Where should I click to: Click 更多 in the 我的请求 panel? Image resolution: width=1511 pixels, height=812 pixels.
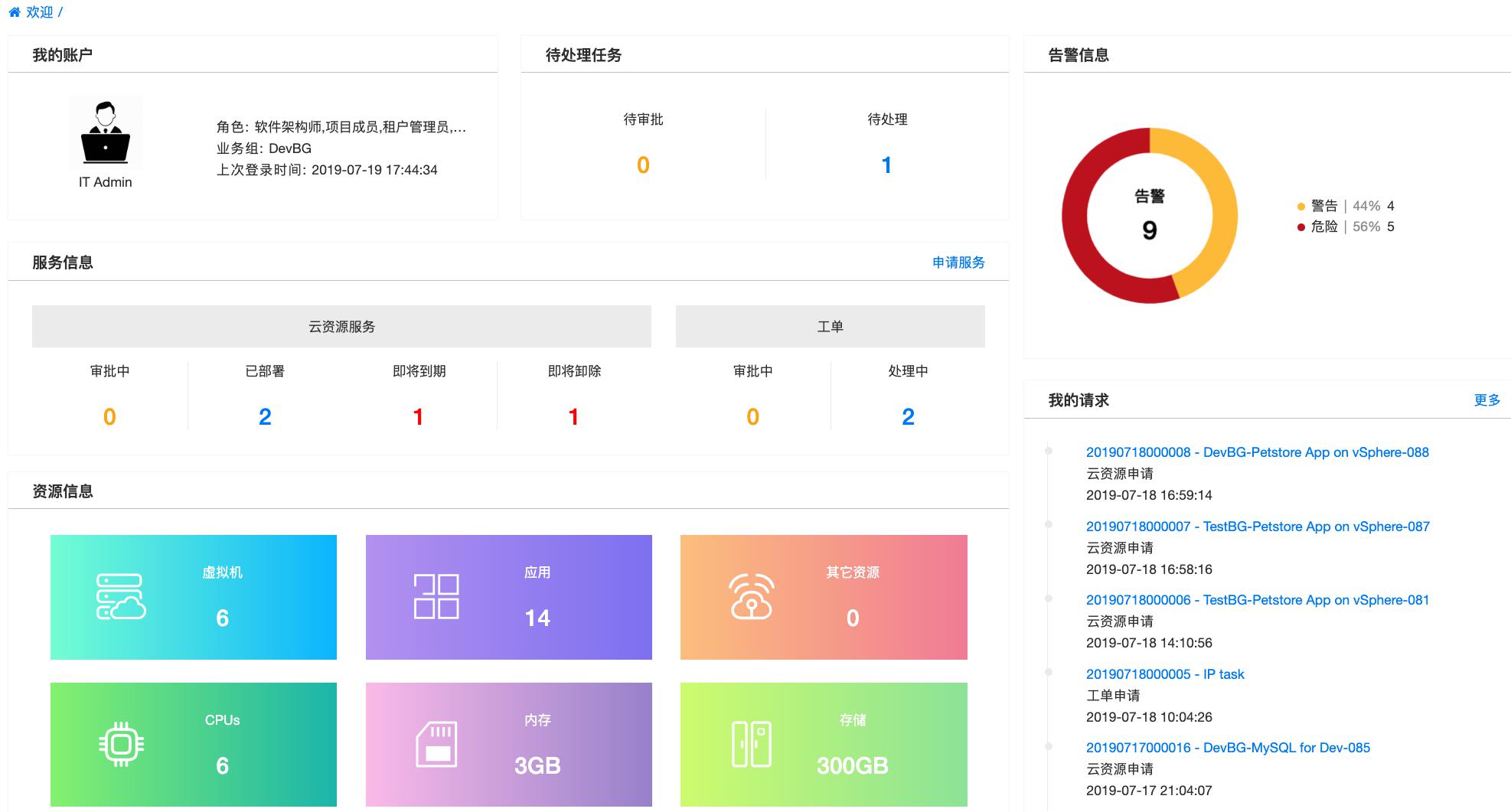tap(1487, 399)
